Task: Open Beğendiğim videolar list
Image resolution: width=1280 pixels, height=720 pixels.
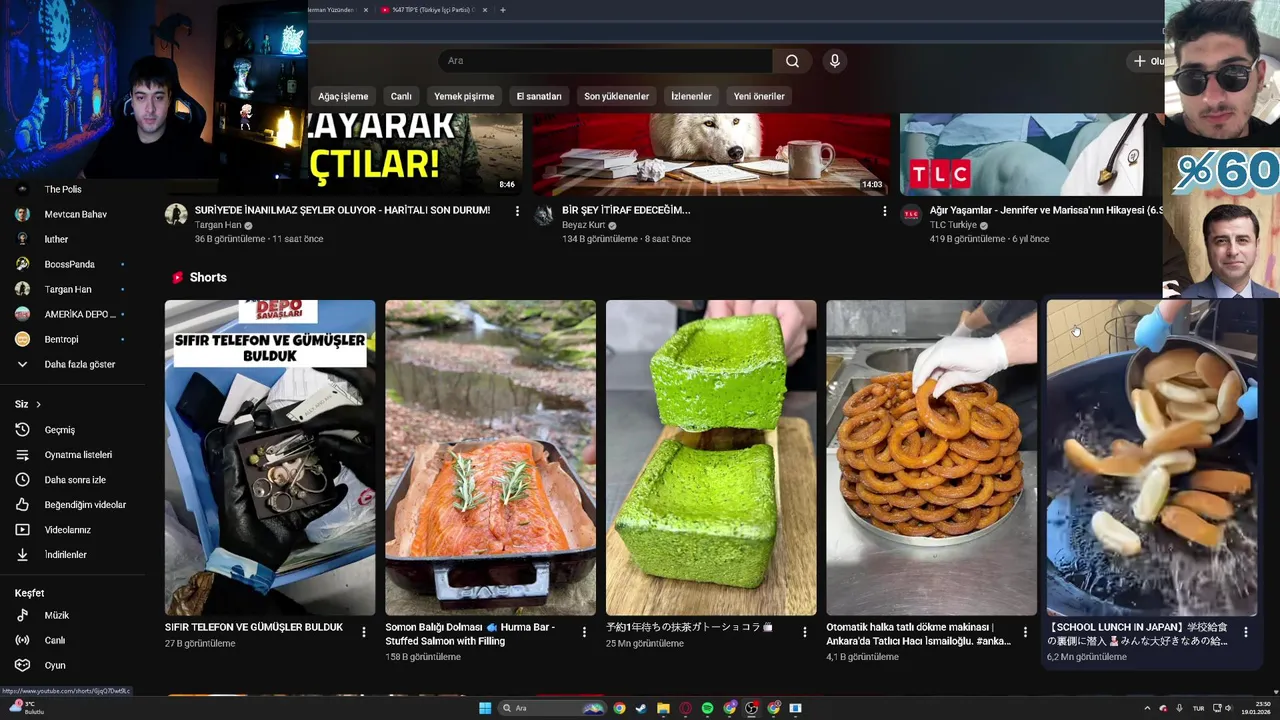Action: coord(85,505)
